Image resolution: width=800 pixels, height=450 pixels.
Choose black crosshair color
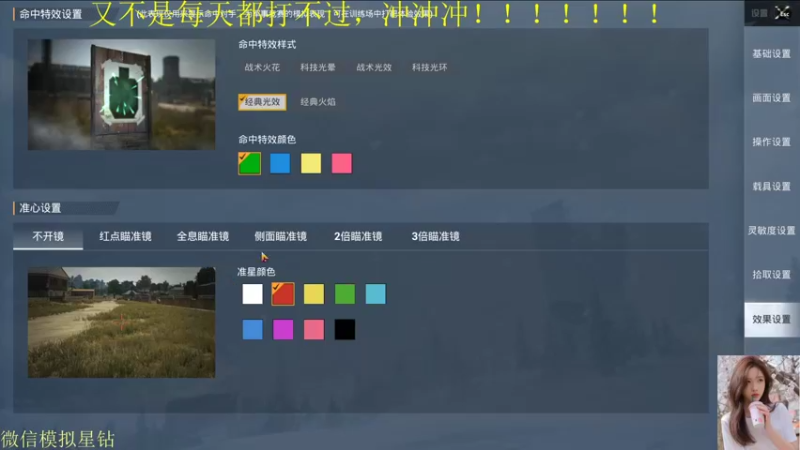coord(345,330)
